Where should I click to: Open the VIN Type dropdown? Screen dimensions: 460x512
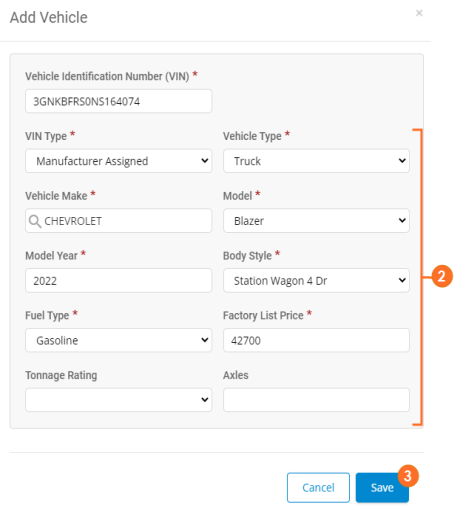[118, 161]
